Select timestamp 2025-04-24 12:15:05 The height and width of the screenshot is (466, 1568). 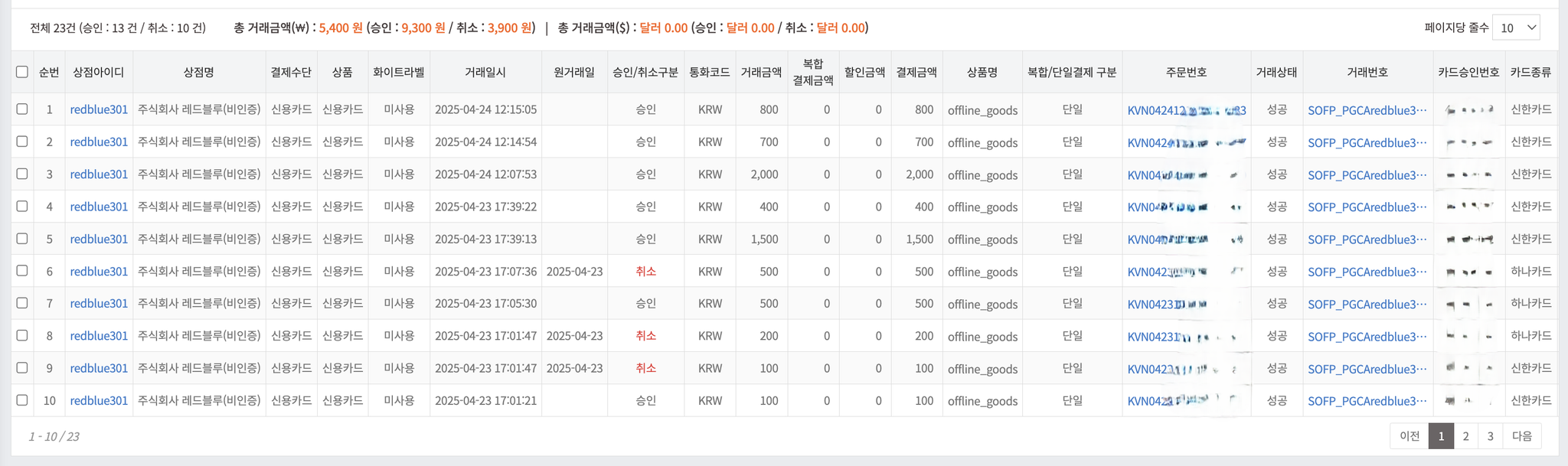(485, 109)
